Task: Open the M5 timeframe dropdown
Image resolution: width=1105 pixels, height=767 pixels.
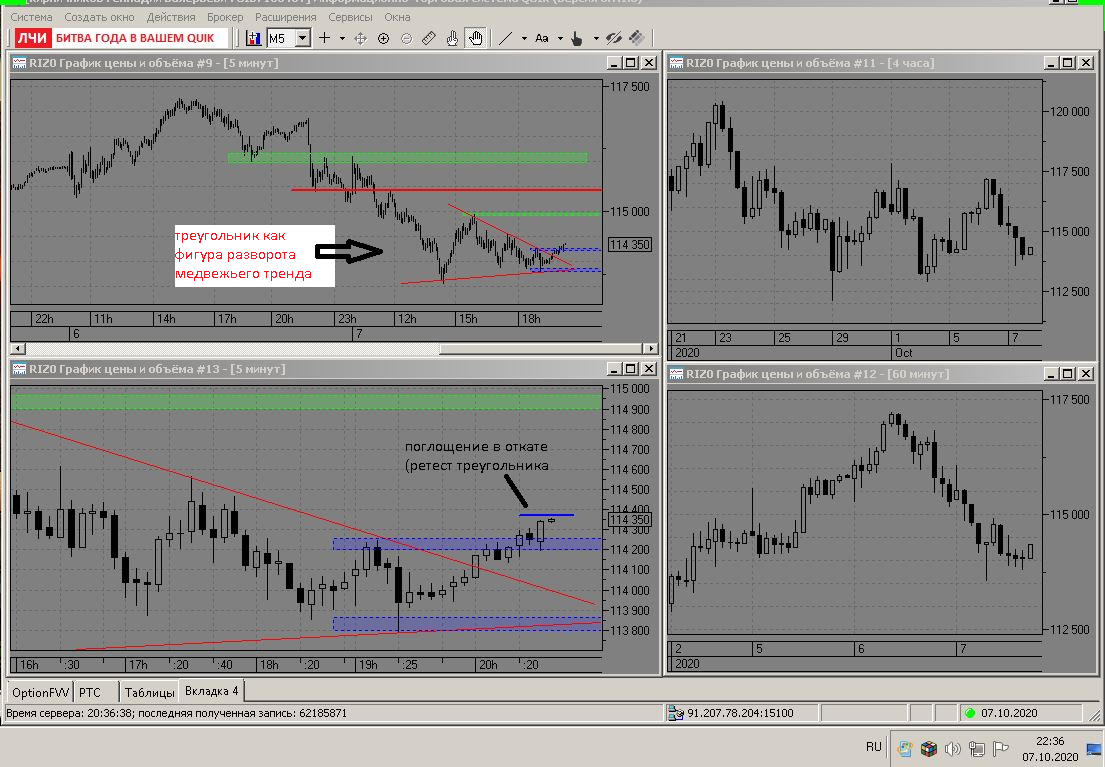Action: pos(303,38)
